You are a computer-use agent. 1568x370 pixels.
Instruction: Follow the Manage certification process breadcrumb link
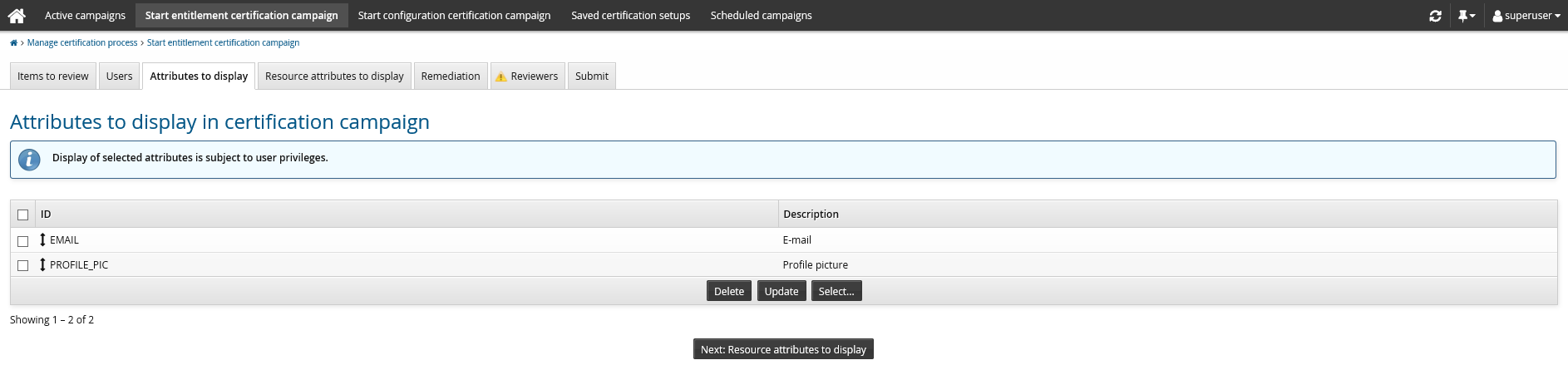(82, 43)
